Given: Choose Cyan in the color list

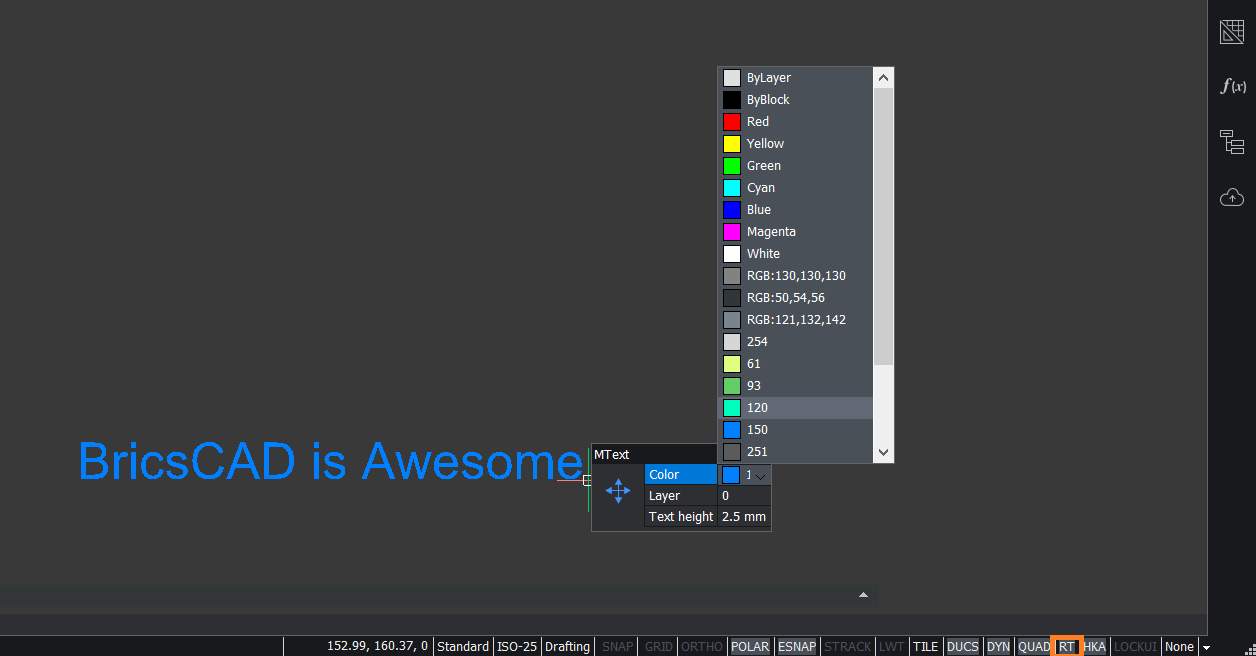Looking at the screenshot, I should tap(796, 188).
